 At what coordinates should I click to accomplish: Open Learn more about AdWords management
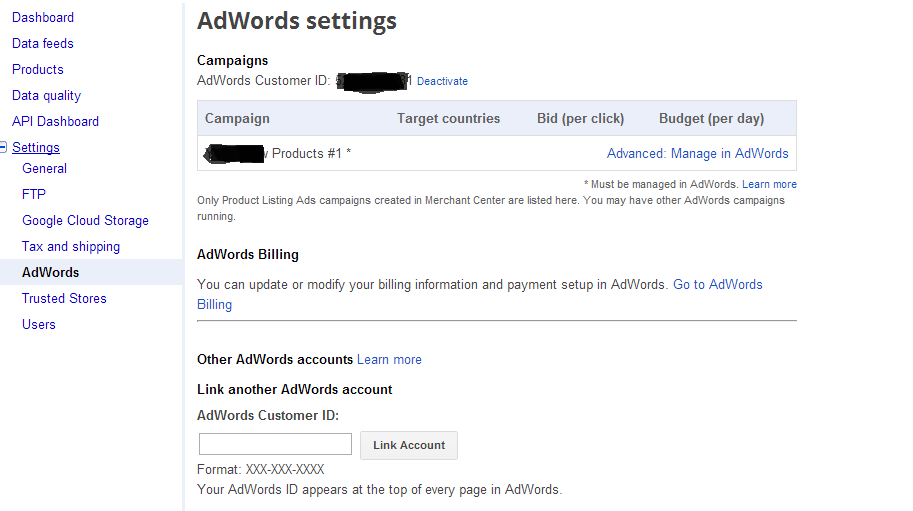click(x=769, y=184)
